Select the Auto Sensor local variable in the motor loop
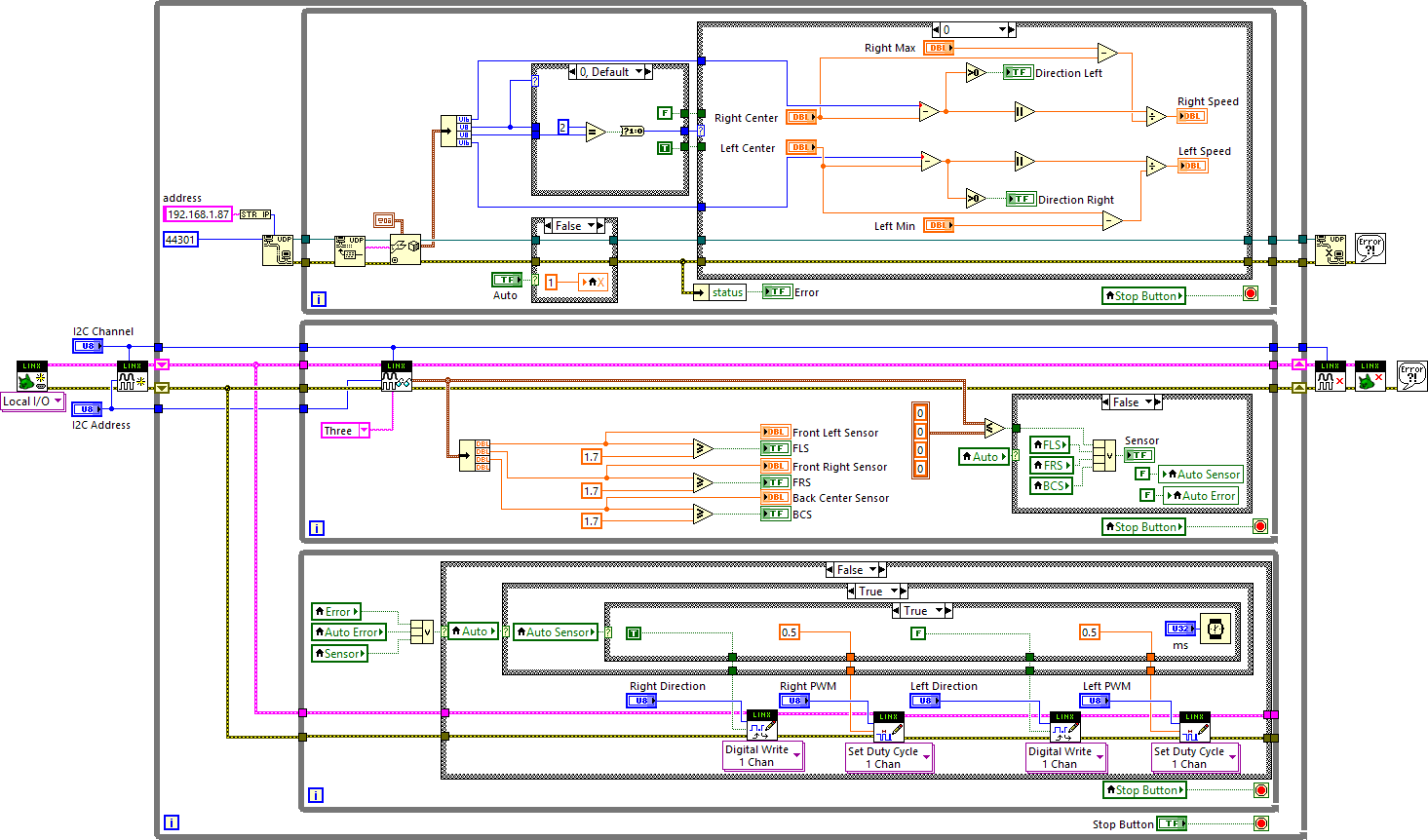1428x840 pixels. 557,632
